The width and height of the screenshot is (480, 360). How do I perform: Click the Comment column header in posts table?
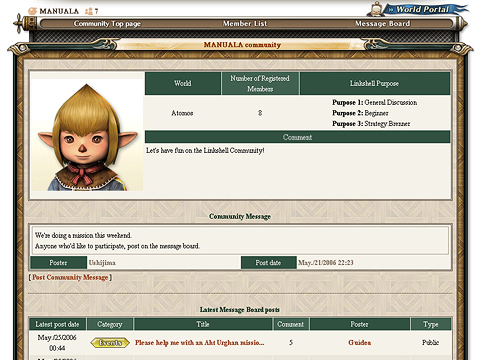pos(291,324)
